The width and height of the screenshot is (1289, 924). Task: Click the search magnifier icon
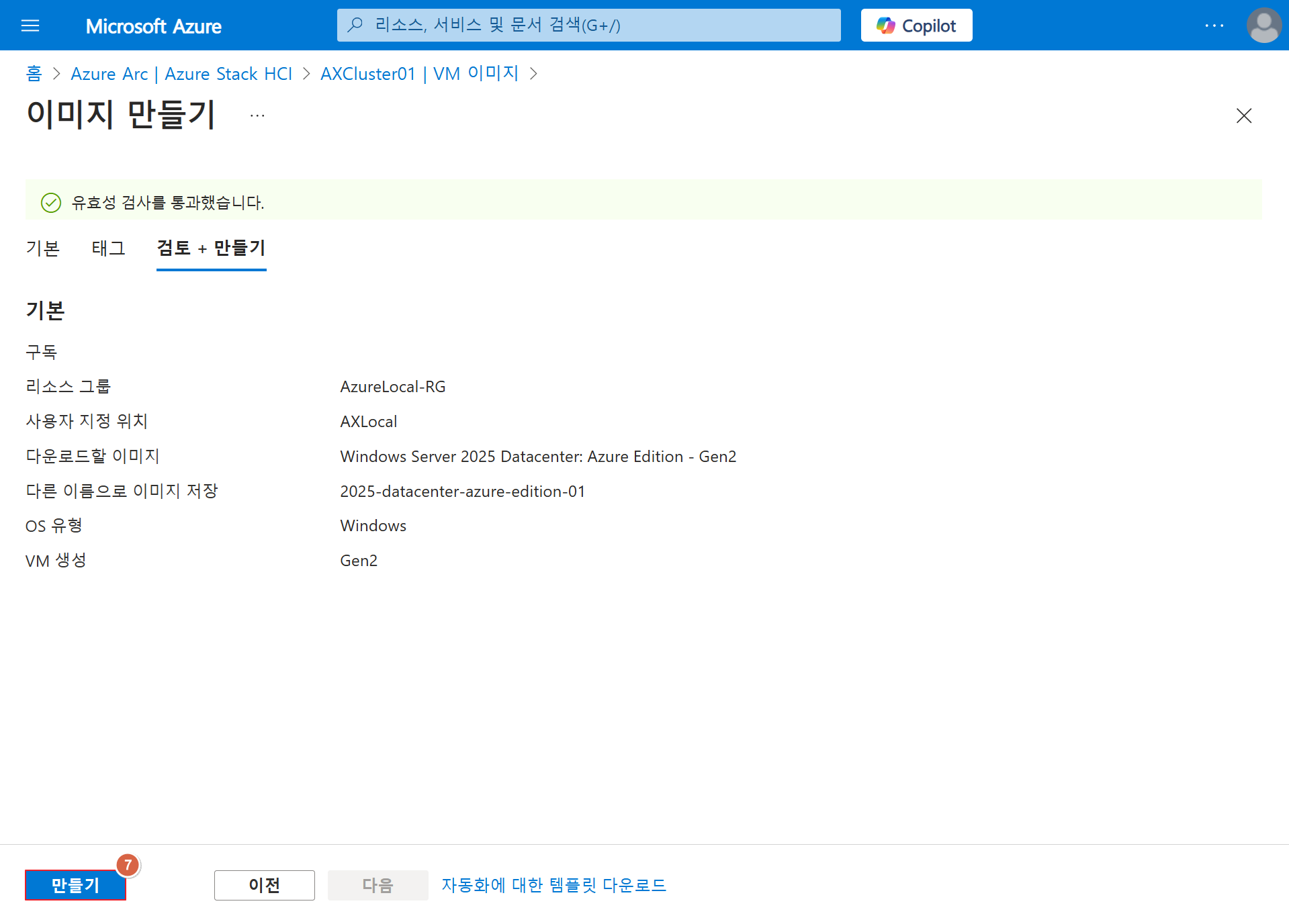coord(355,26)
